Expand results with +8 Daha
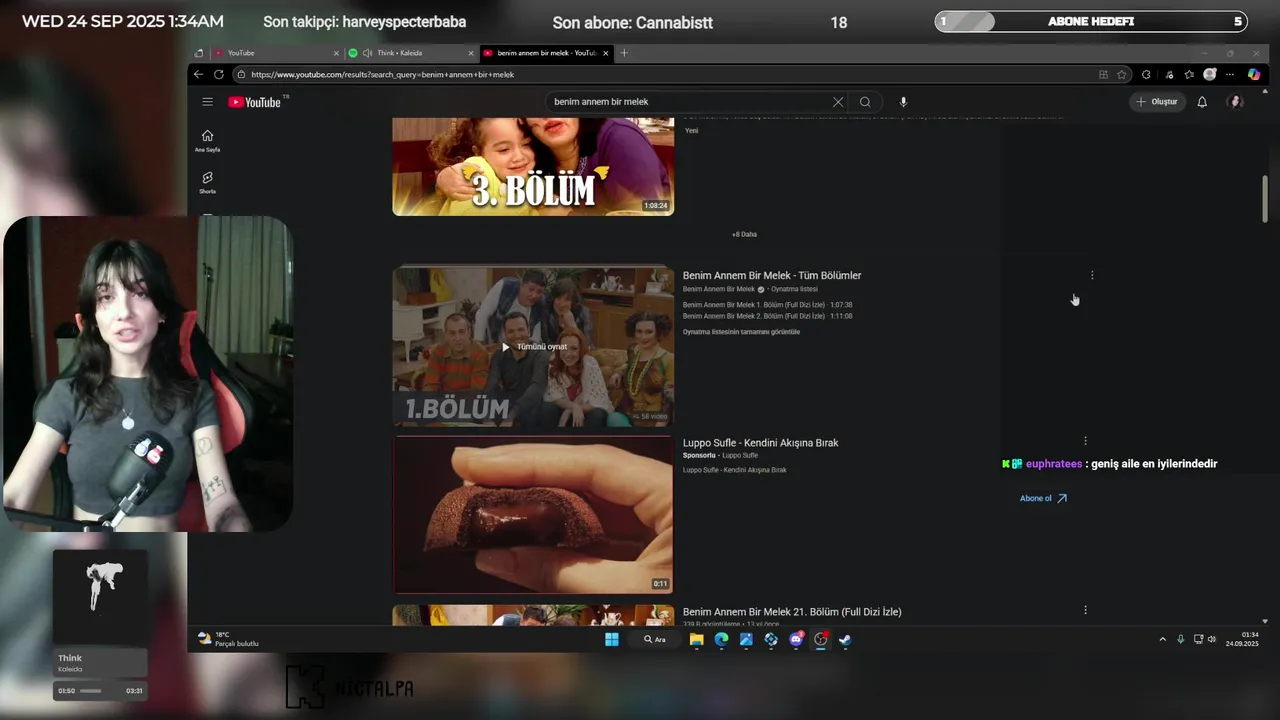This screenshot has width=1280, height=720. 744,234
